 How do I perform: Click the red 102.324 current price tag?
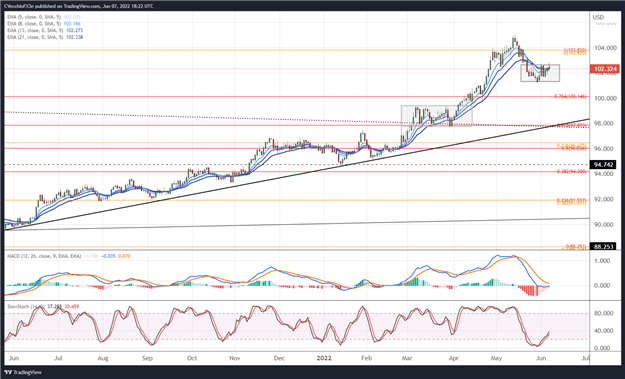605,69
